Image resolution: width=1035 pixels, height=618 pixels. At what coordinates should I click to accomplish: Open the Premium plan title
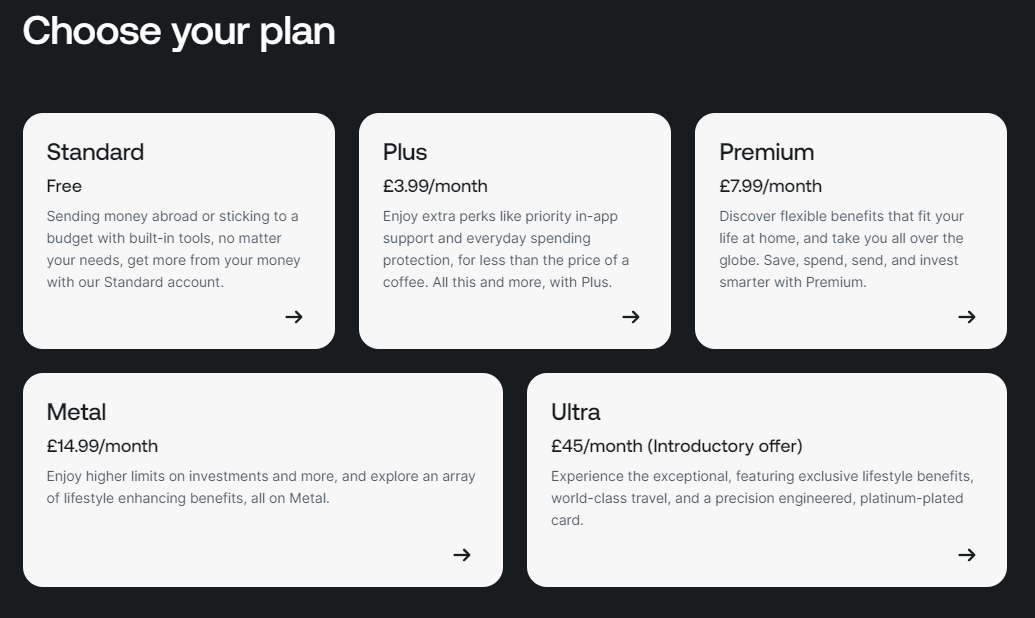[766, 152]
